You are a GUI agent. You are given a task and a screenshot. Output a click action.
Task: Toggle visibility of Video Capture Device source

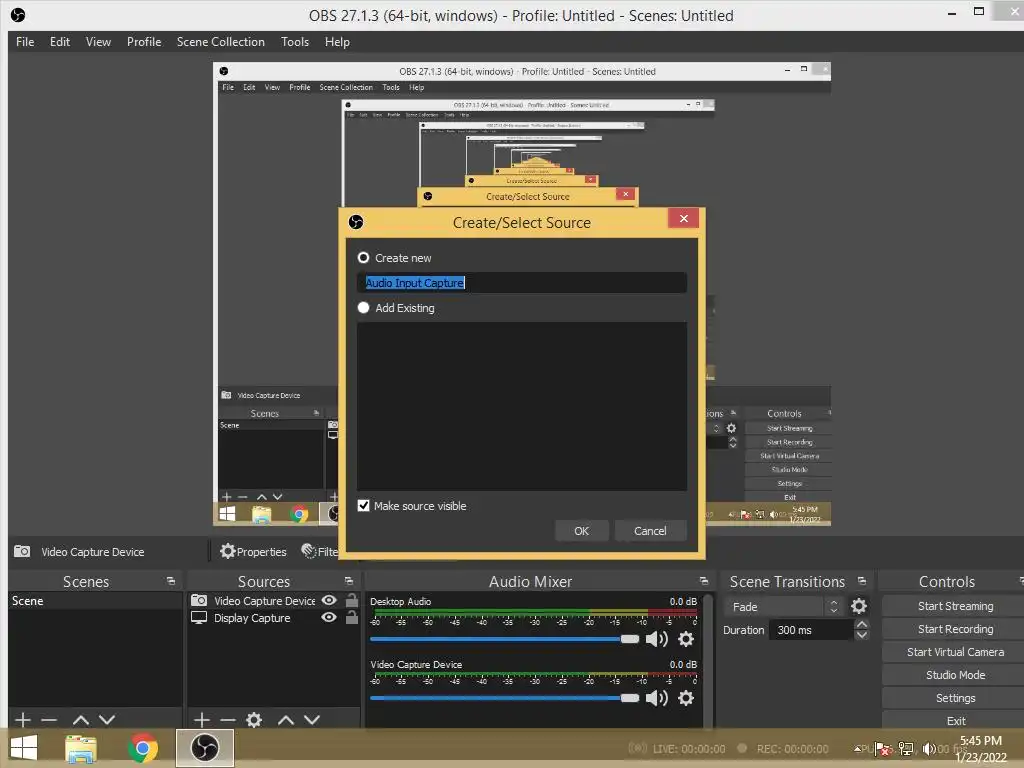(329, 600)
